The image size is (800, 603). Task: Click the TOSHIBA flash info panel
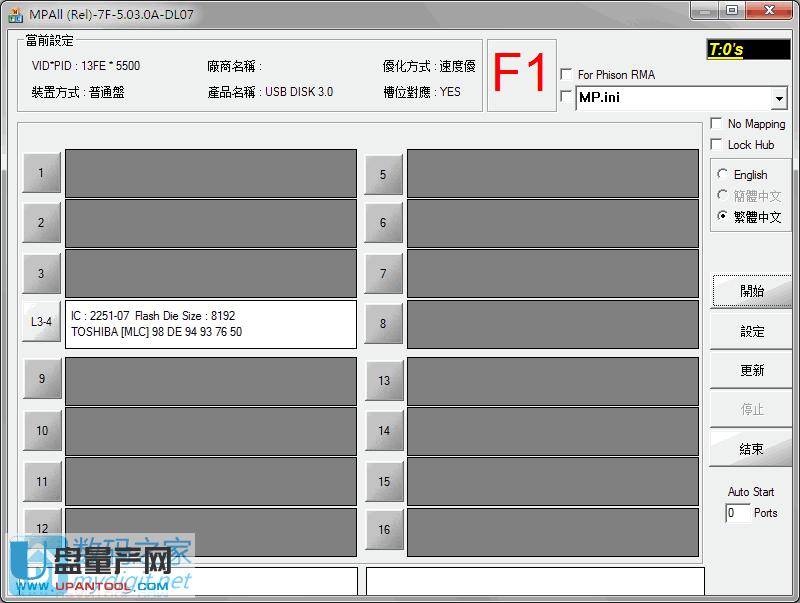coord(210,324)
